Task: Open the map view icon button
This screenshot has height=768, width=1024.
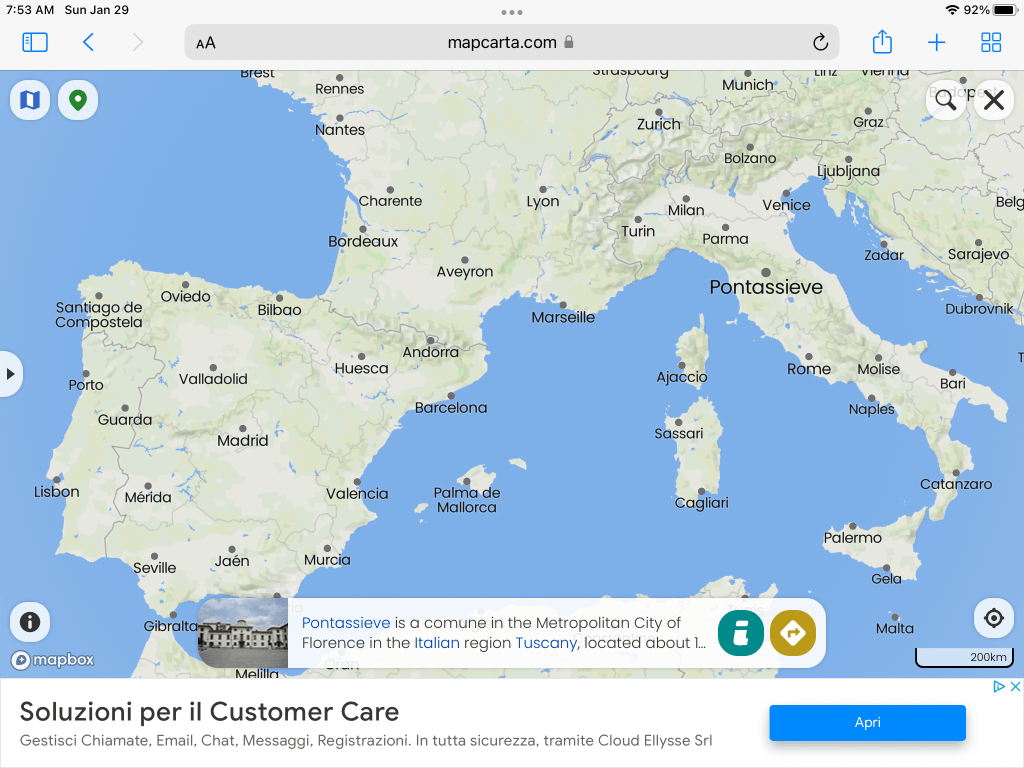Action: click(x=30, y=100)
